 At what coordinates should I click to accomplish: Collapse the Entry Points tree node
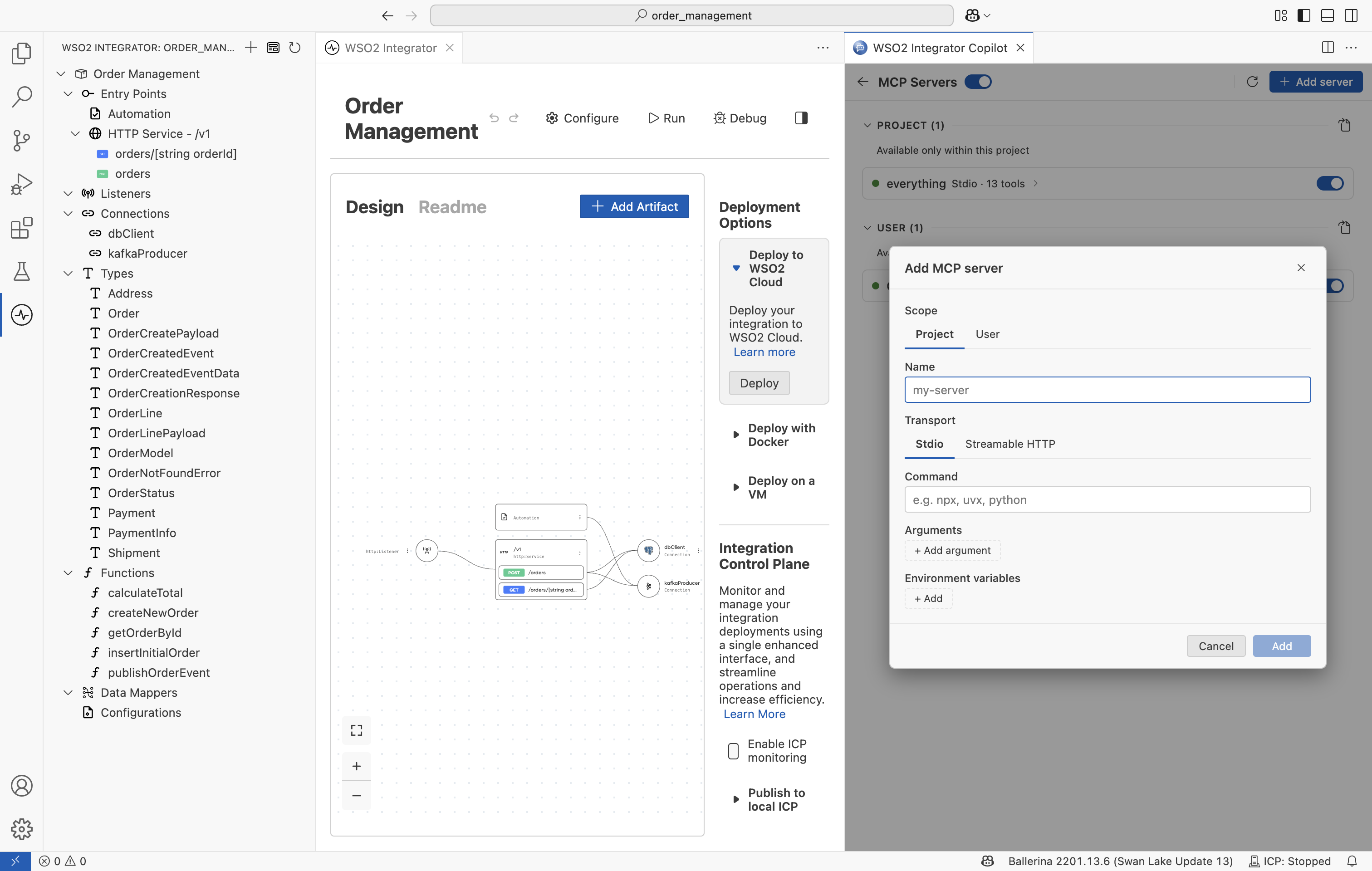[69, 93]
